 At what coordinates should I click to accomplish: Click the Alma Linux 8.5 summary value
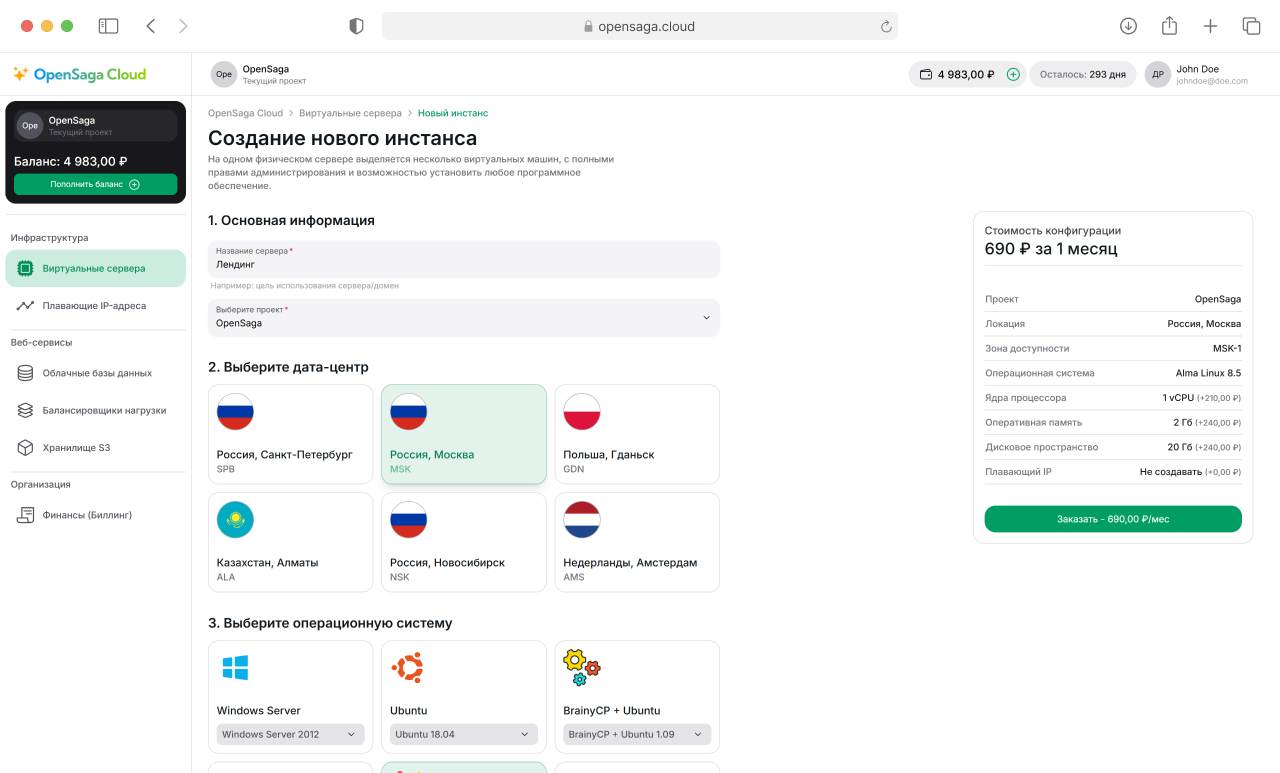pos(1208,373)
